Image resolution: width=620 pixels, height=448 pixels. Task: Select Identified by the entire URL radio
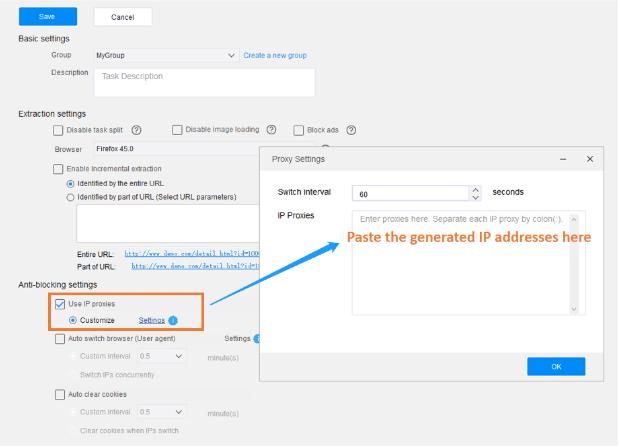(70, 184)
